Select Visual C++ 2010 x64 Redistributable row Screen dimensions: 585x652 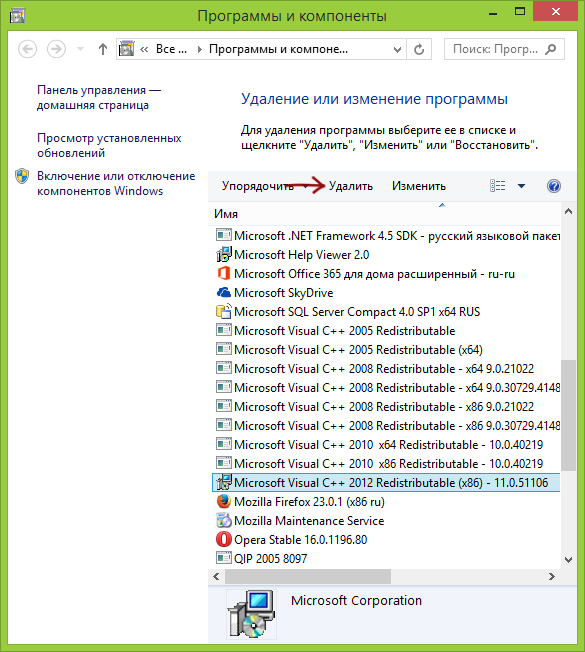pyautogui.click(x=386, y=445)
